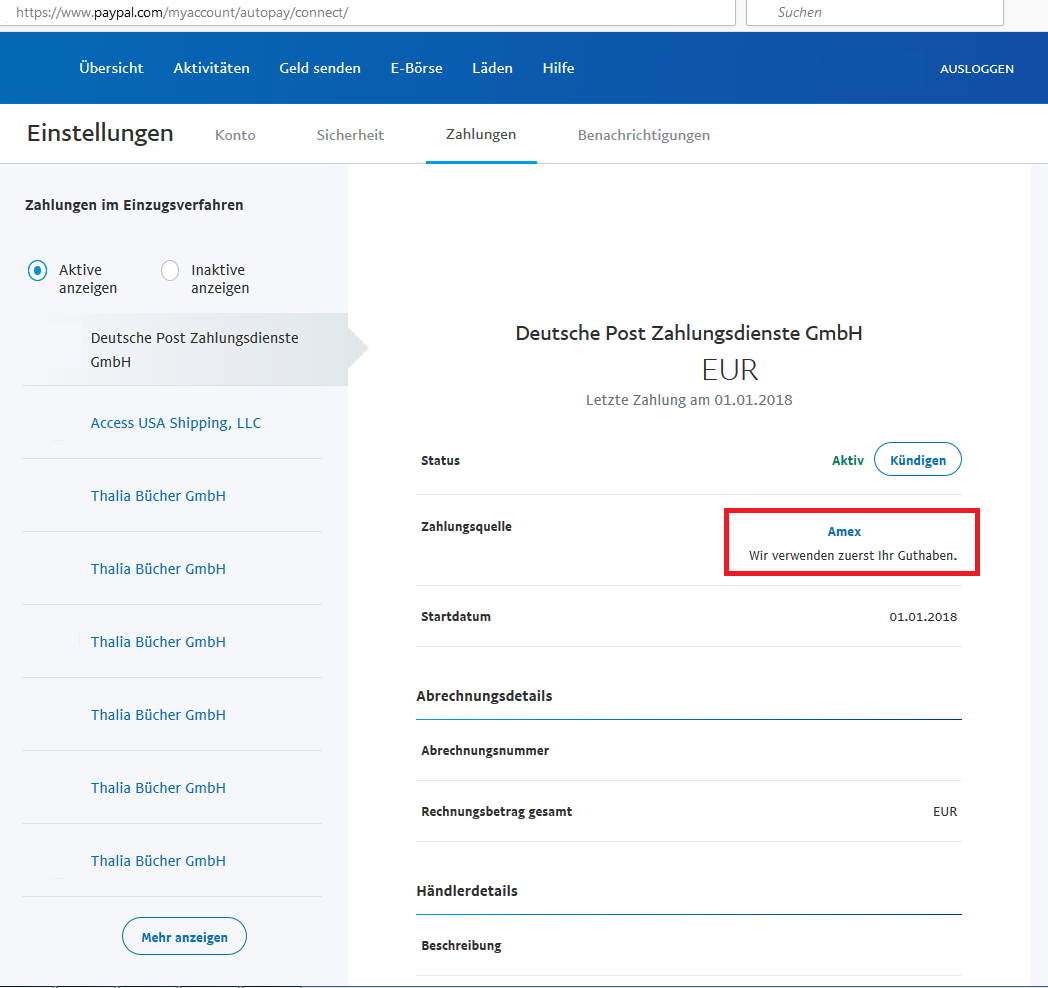The width and height of the screenshot is (1048, 988).
Task: Select the 'Beschreibung' label
Action: pos(461,946)
